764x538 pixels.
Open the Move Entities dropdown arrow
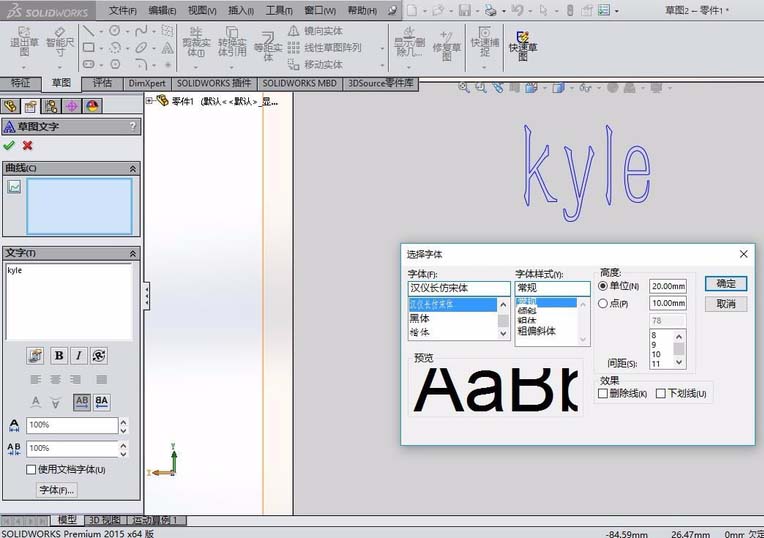tap(382, 65)
